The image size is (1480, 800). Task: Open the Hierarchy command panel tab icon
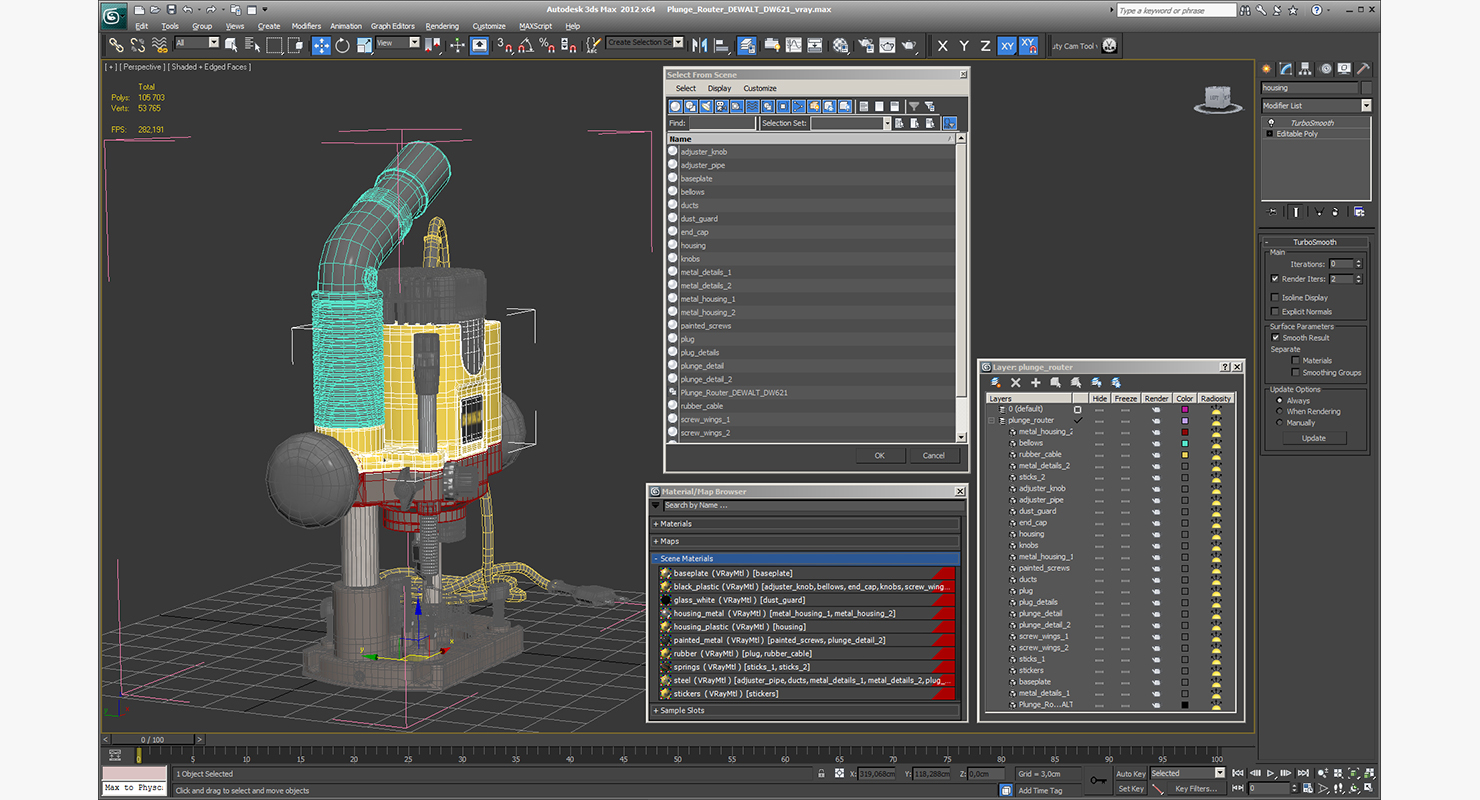tap(1307, 69)
